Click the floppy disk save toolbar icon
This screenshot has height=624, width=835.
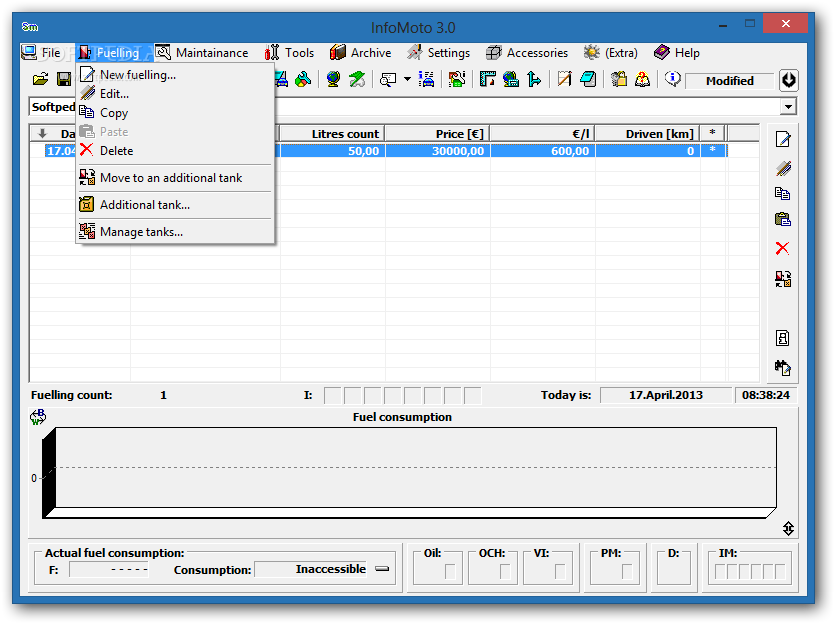[x=64, y=80]
